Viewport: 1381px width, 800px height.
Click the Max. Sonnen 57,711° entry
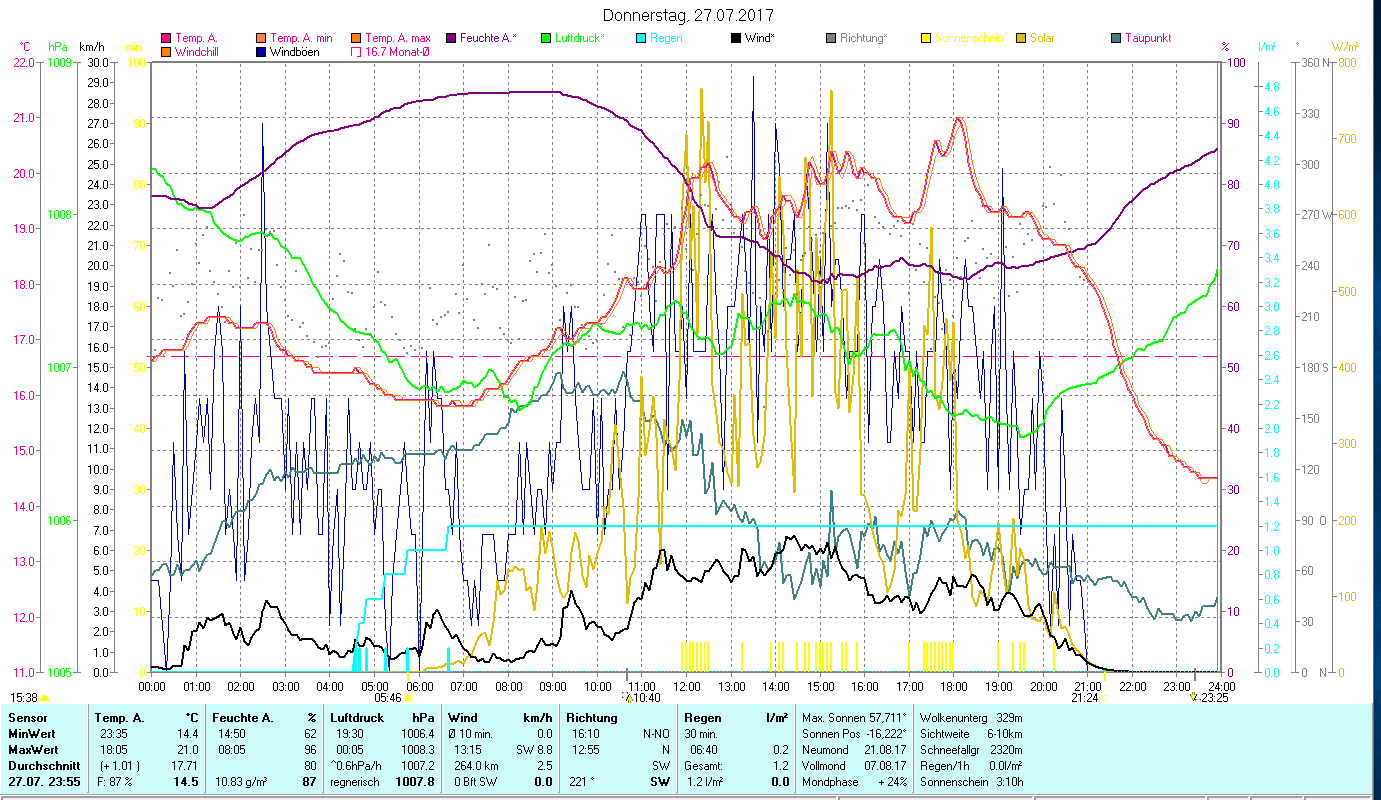pos(854,718)
